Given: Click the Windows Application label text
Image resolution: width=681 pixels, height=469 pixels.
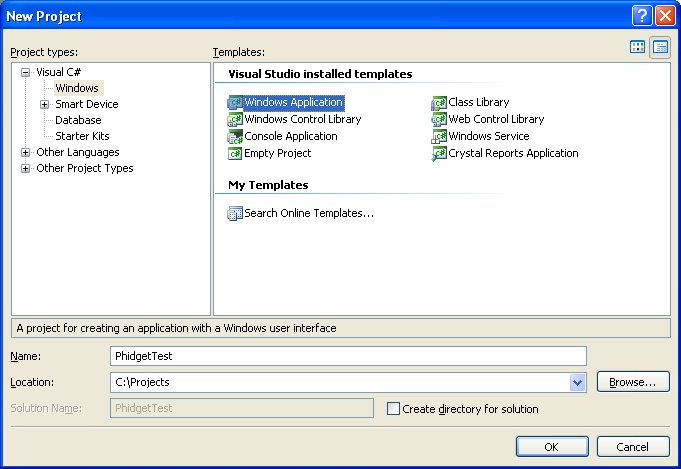Looking at the screenshot, I should click(294, 102).
